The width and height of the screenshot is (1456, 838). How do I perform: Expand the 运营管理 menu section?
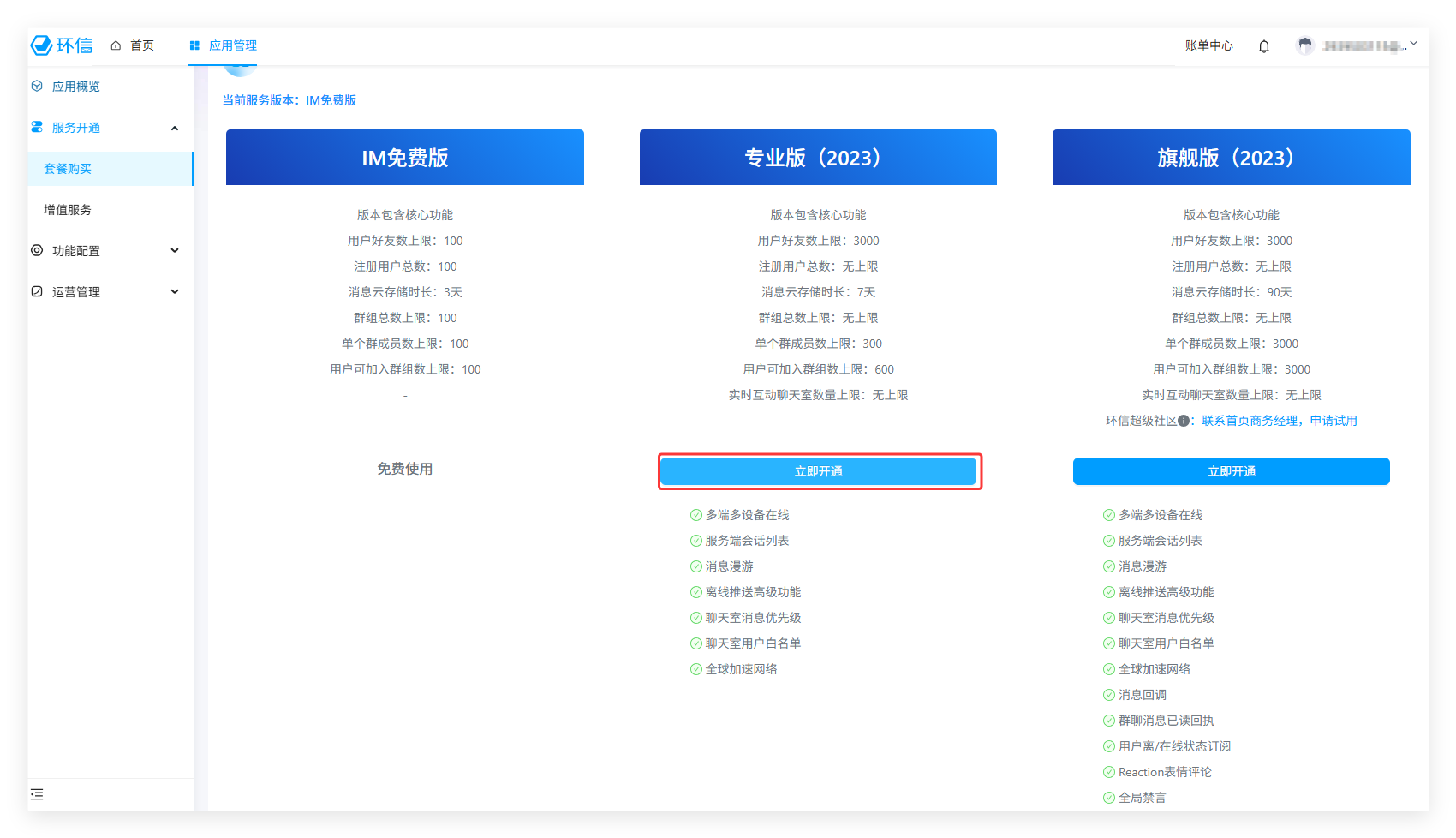(x=175, y=292)
